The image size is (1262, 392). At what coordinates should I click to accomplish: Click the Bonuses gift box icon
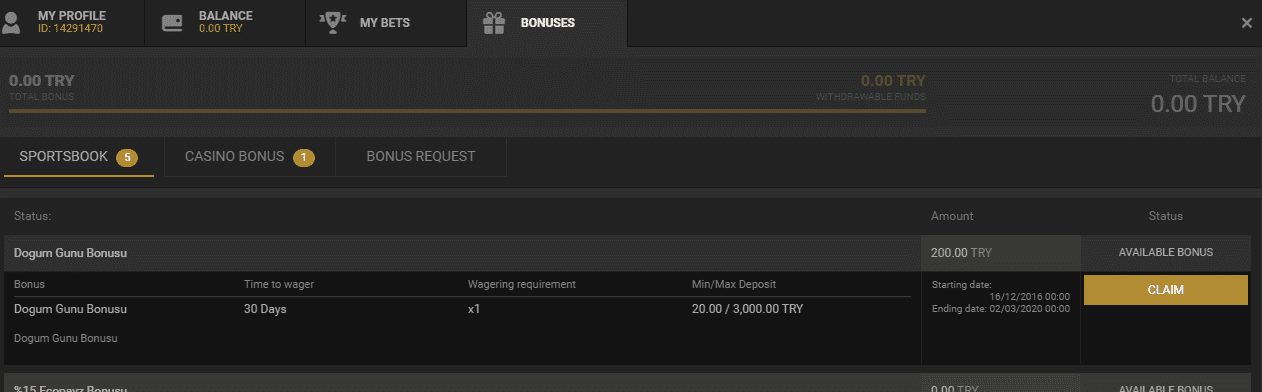(493, 22)
